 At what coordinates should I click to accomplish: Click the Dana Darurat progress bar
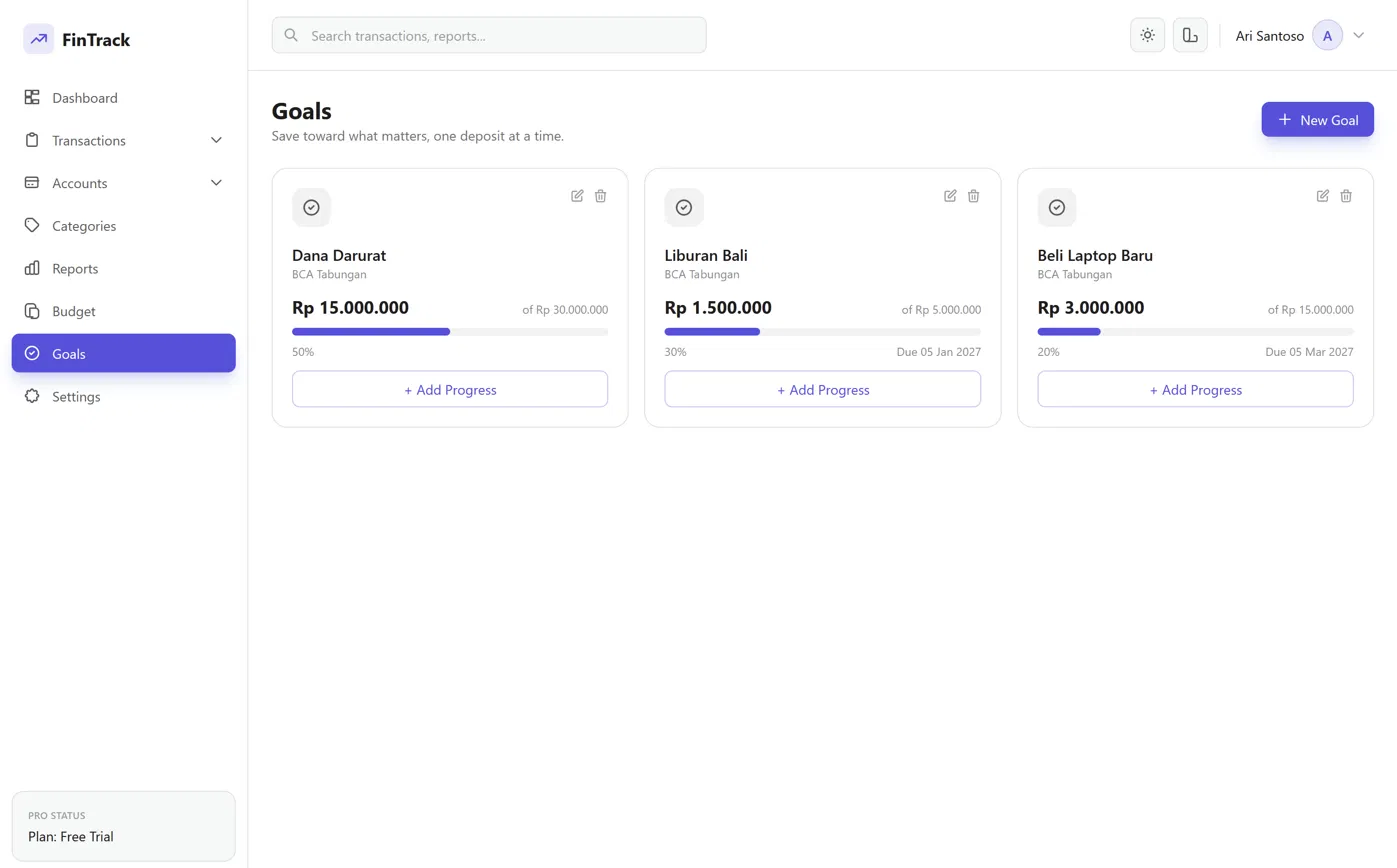point(450,331)
